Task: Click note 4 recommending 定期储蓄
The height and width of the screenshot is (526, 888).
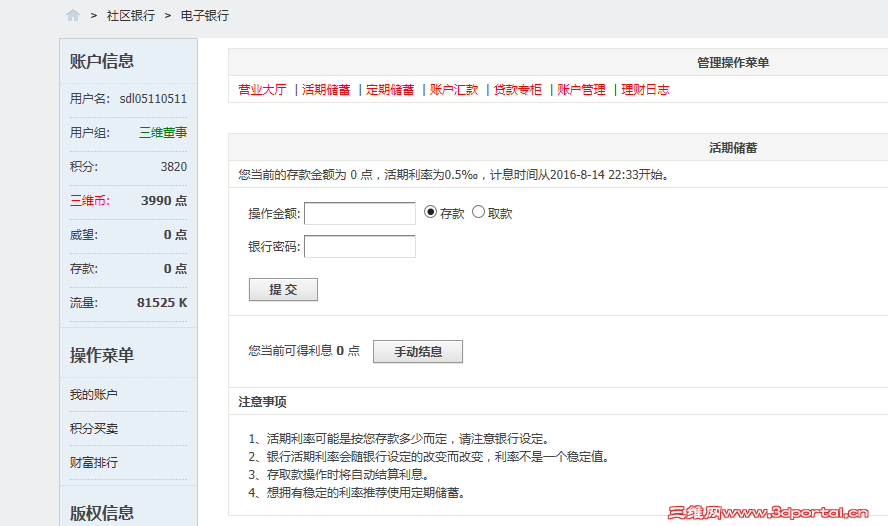Action: point(358,493)
